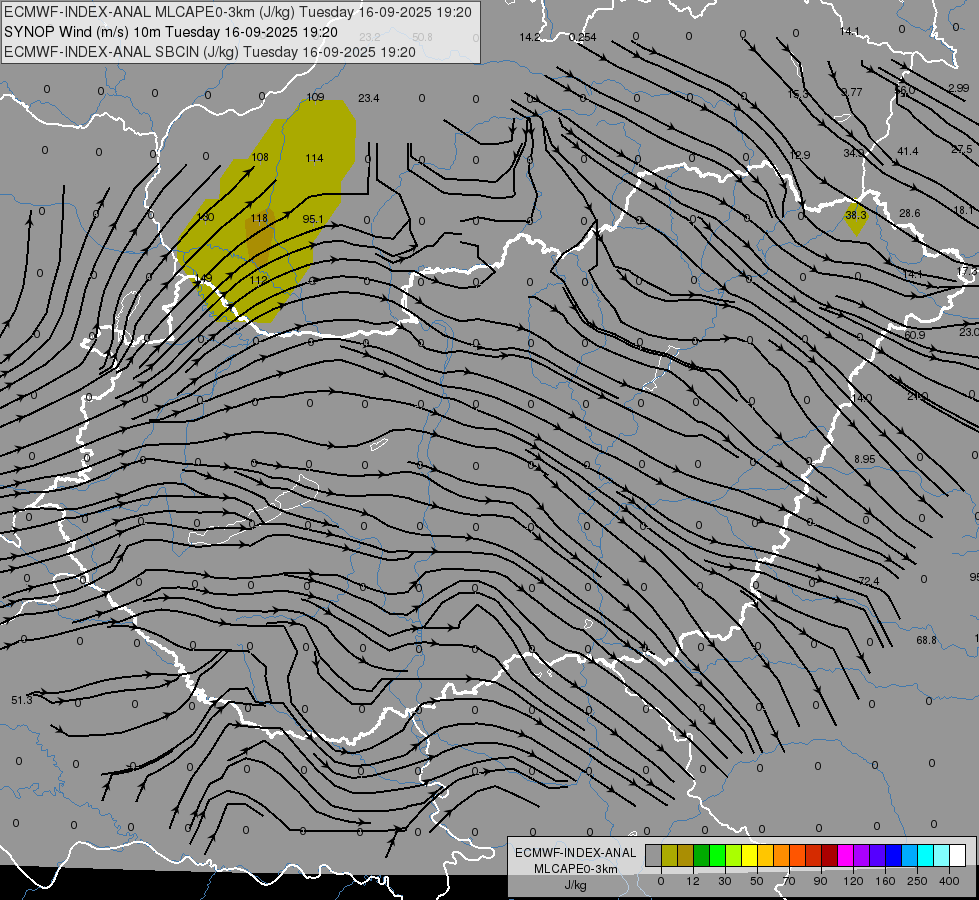Click the map value 0.254
The height and width of the screenshot is (900, 979).
[582, 37]
